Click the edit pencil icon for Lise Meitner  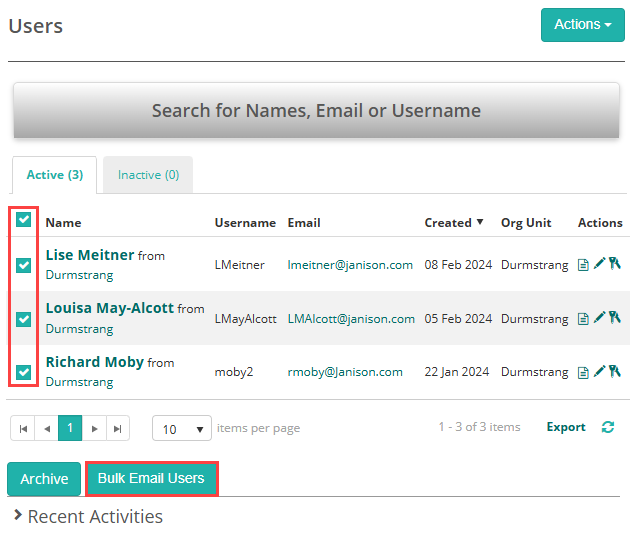[x=599, y=265]
